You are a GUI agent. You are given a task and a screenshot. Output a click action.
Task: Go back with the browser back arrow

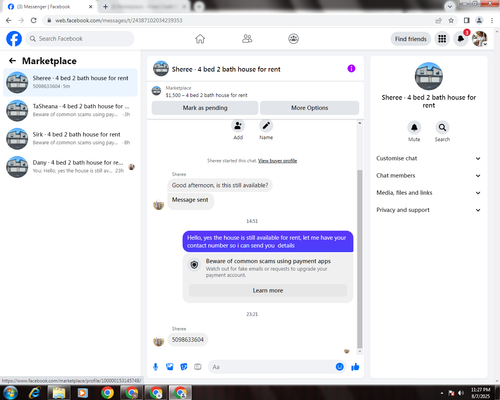click(x=9, y=20)
